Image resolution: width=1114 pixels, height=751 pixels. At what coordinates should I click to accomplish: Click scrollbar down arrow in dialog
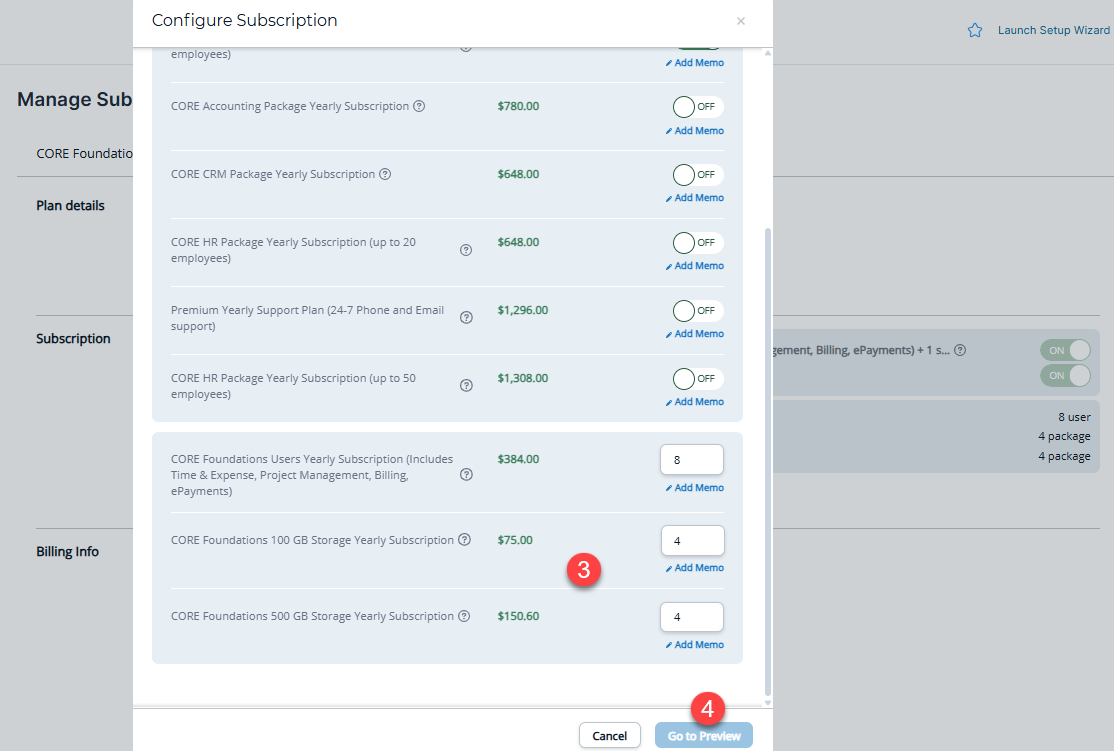tap(767, 703)
